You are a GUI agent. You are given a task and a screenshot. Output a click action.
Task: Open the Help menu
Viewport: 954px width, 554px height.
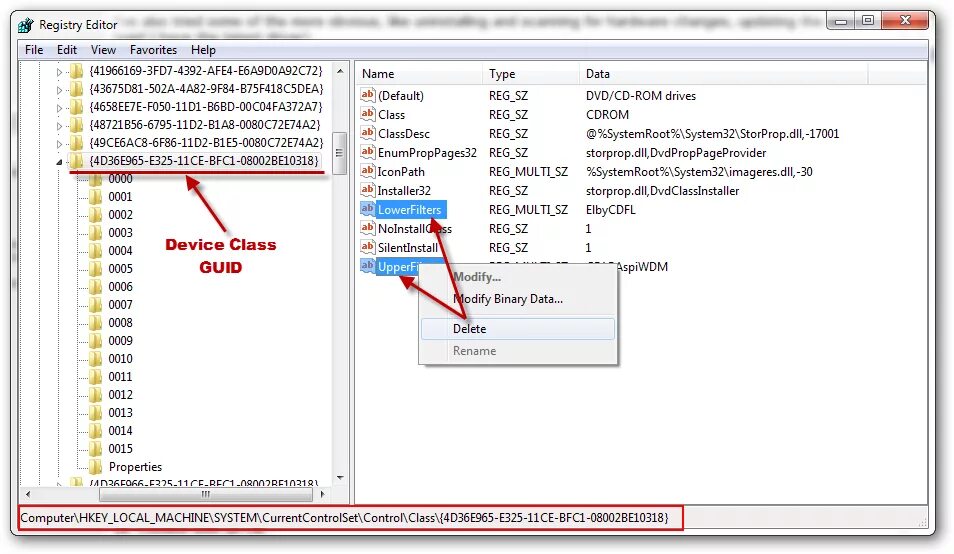click(x=203, y=50)
